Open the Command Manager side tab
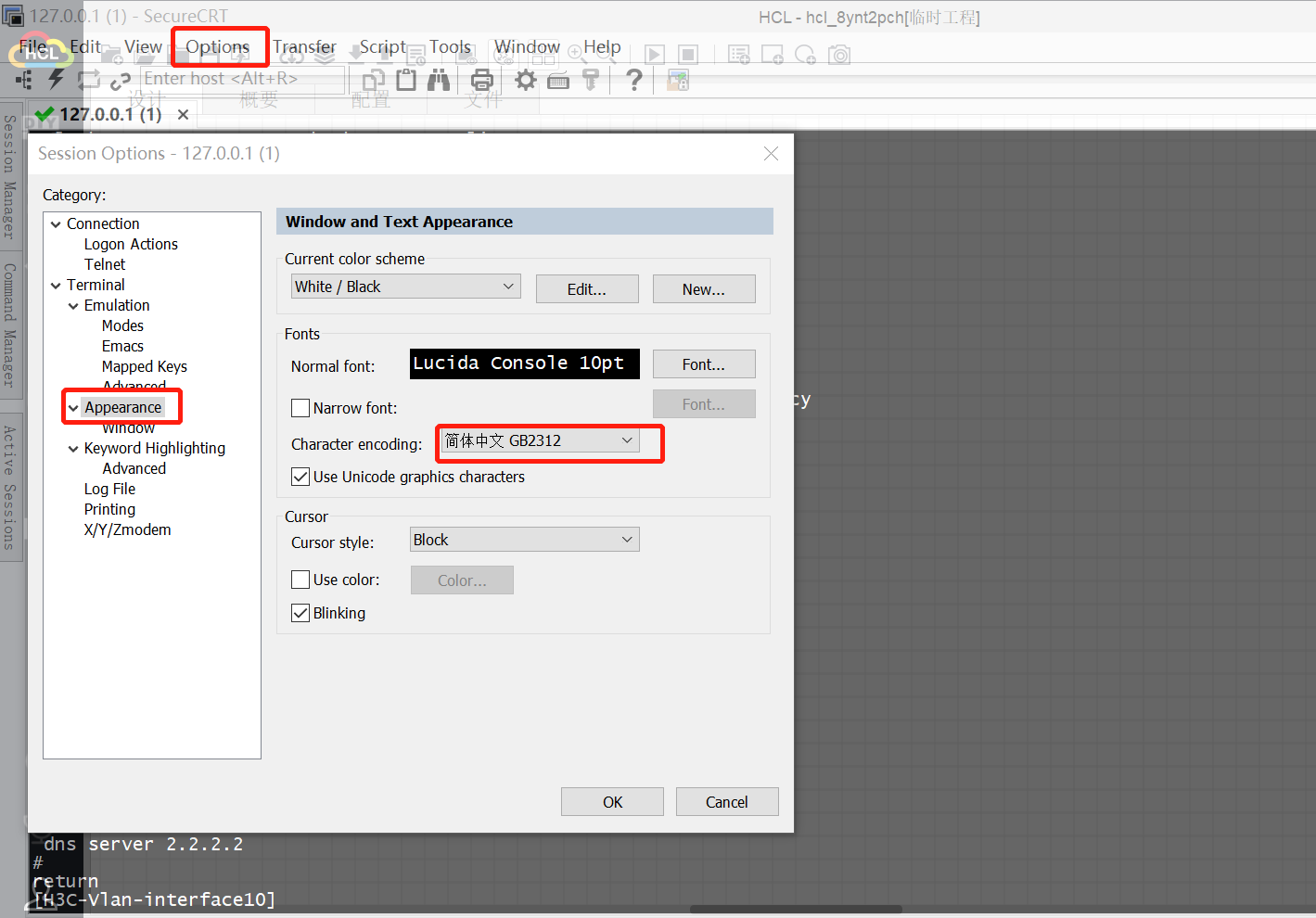Image resolution: width=1316 pixels, height=918 pixels. point(9,325)
